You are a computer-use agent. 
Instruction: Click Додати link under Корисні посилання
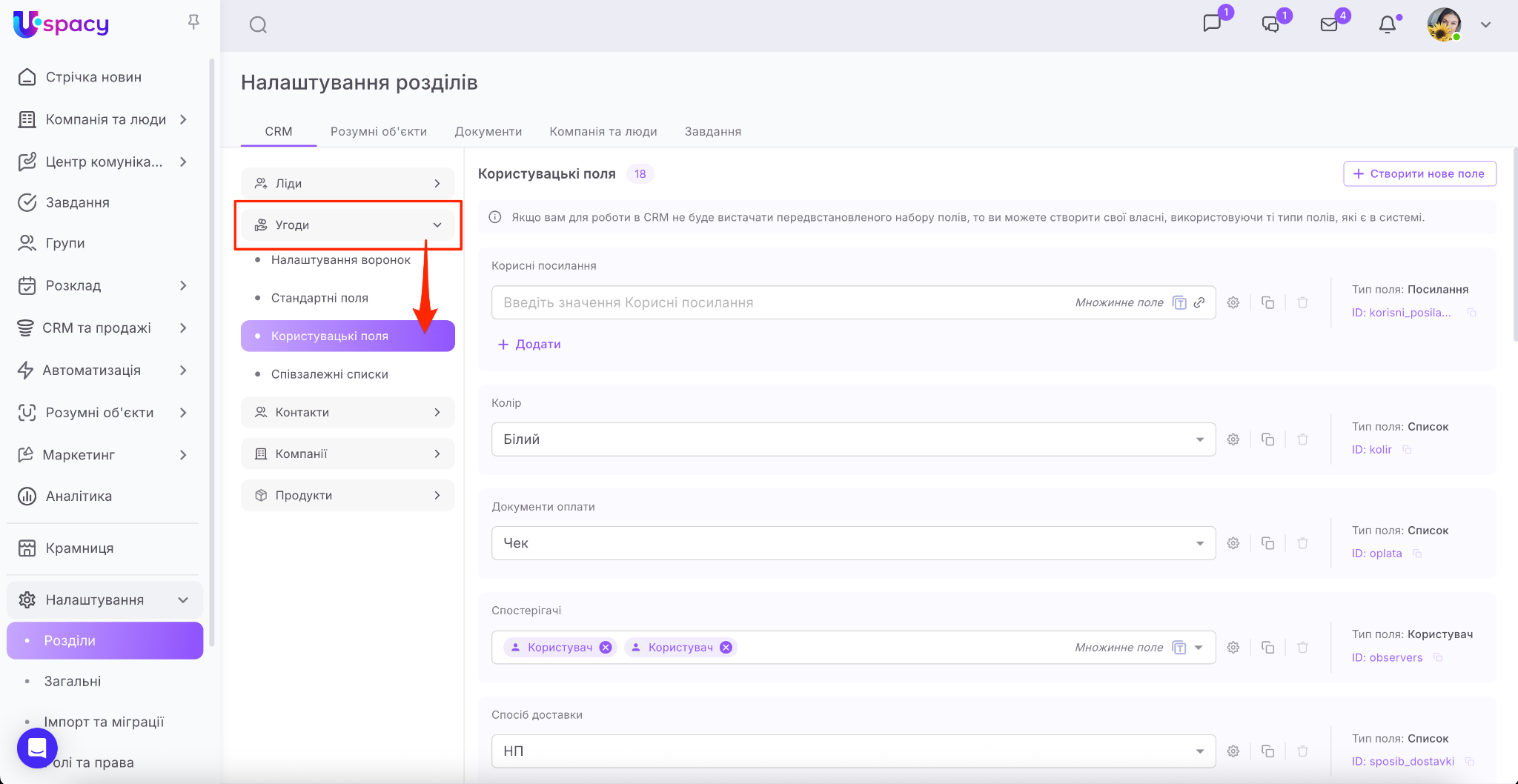click(x=529, y=345)
